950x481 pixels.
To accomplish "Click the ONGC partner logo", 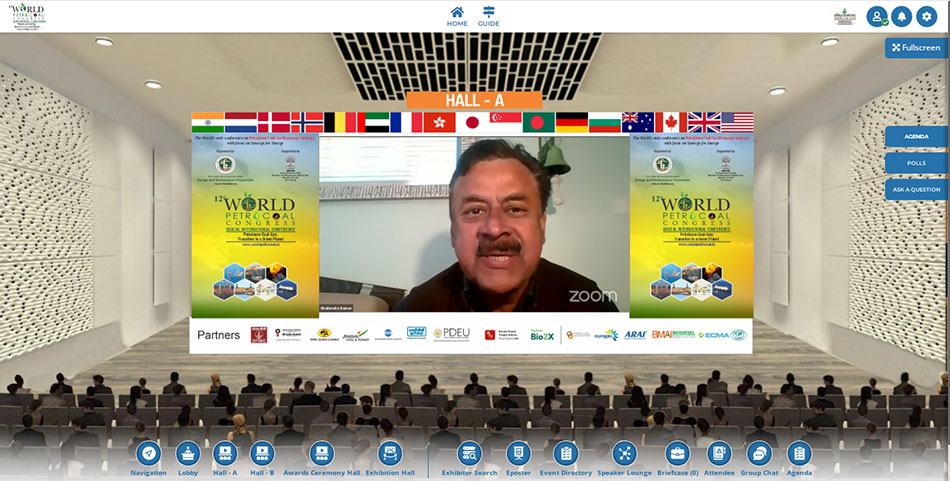I will click(x=259, y=335).
